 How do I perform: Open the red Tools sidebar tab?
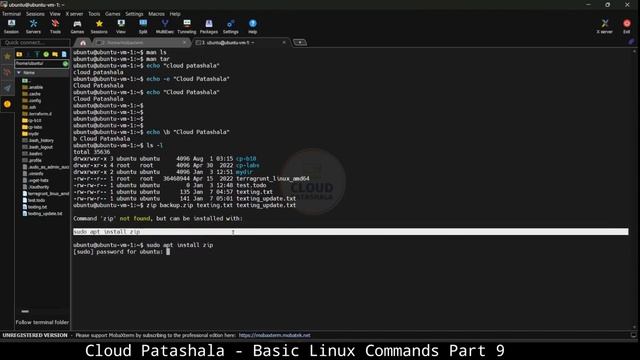7,73
